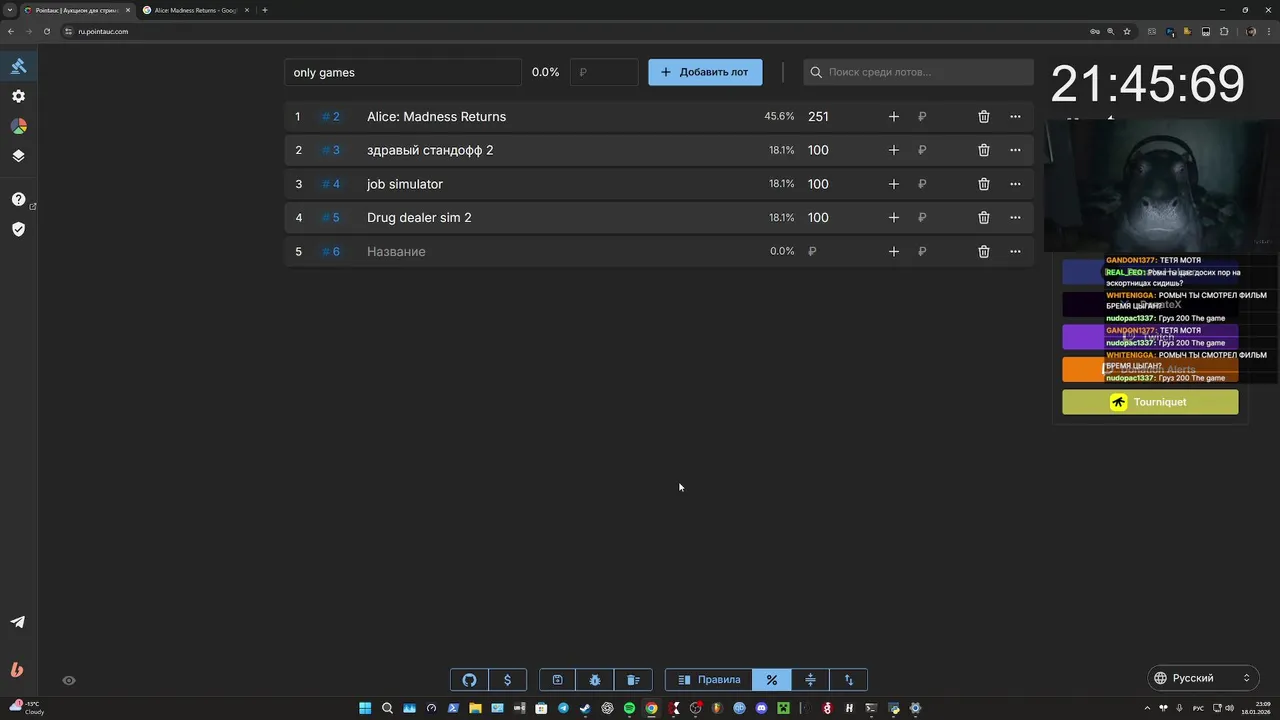Toggle the percent display button
Viewport: 1280px width, 720px height.
tap(771, 680)
